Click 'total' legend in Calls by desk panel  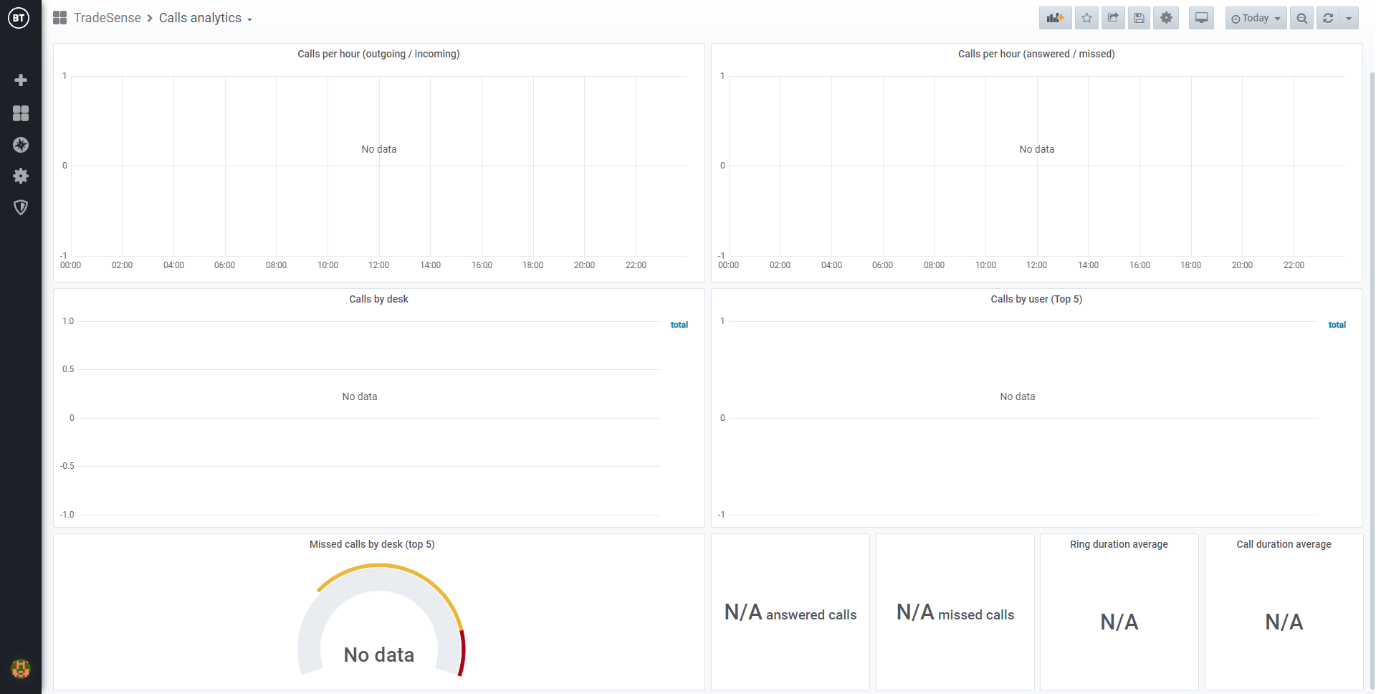(679, 325)
